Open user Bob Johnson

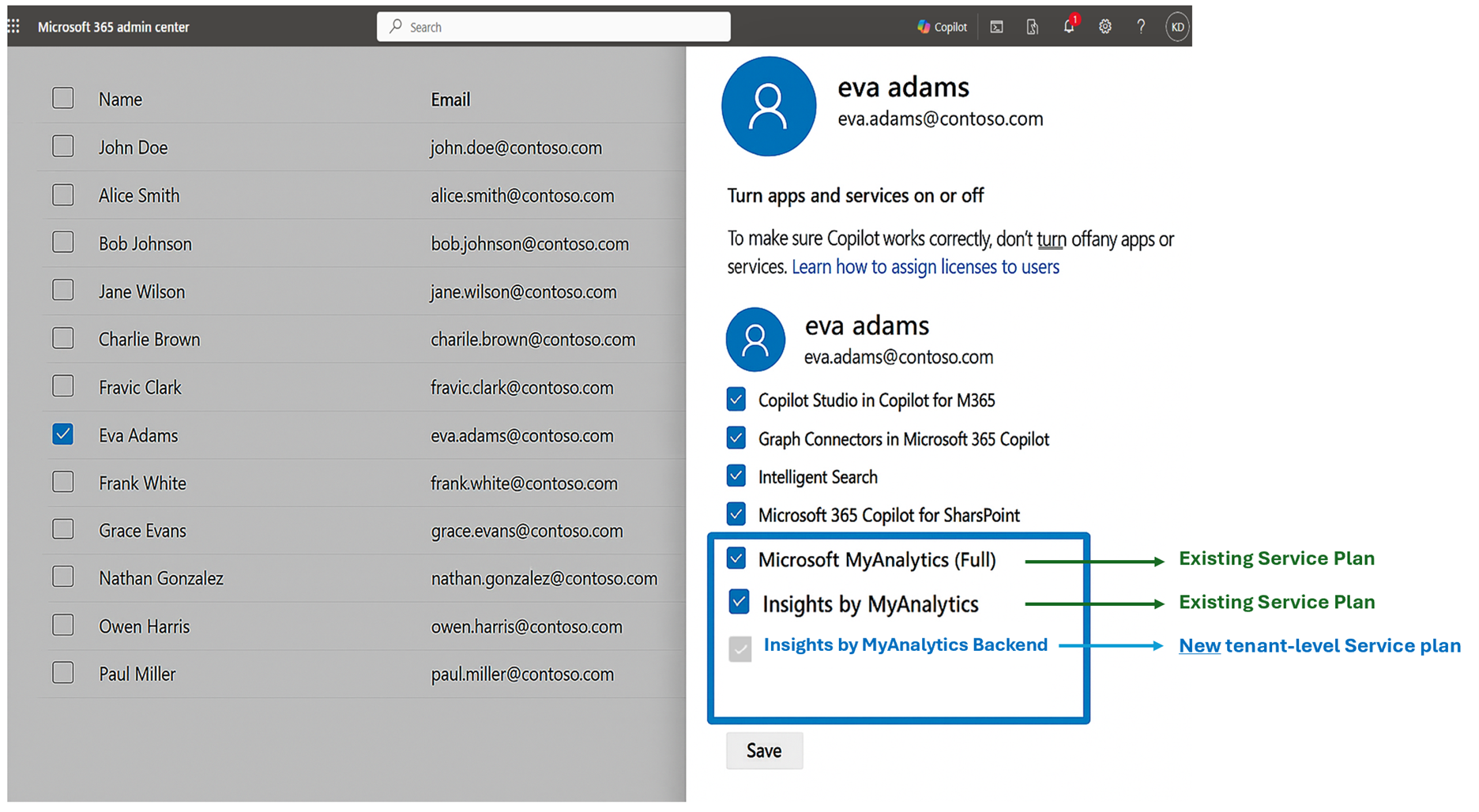[145, 244]
